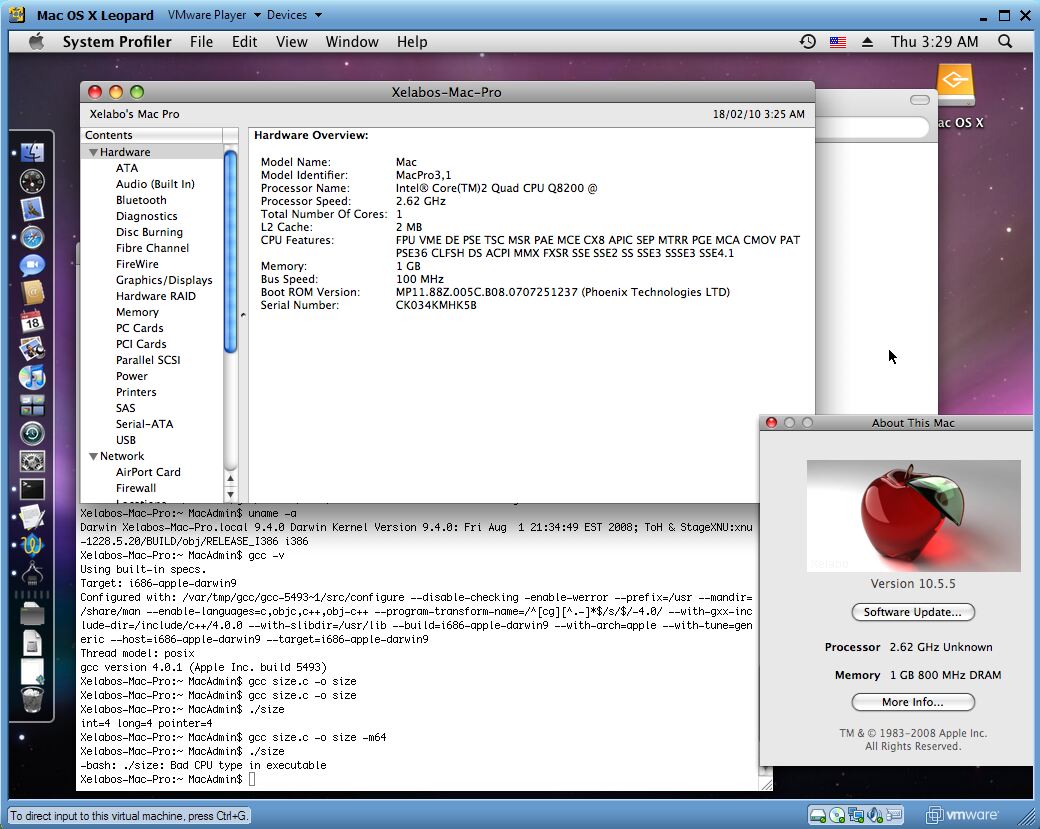1040x829 pixels.
Task: Select Graphics/Displays in Contents
Action: 164,281
